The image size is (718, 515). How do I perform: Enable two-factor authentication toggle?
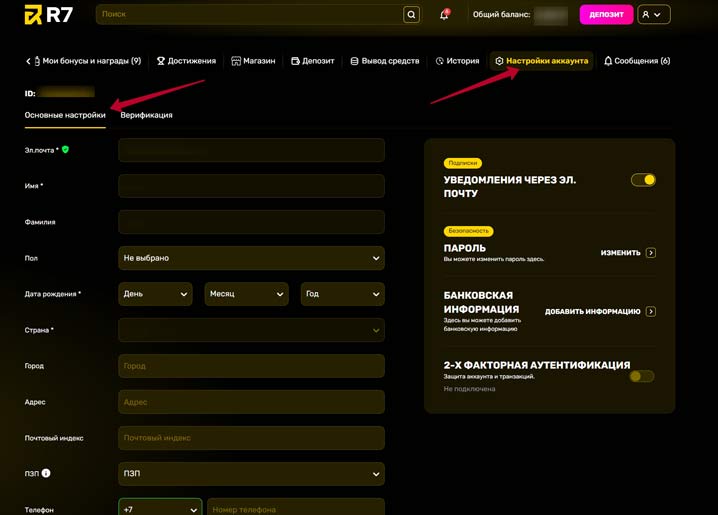[x=642, y=377]
